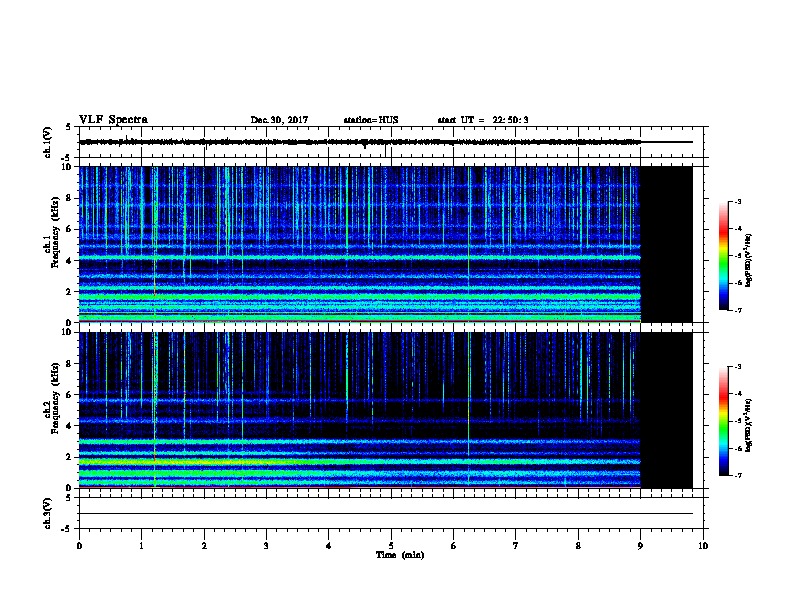Click the flat ch.3 voltage trace line

point(386,514)
